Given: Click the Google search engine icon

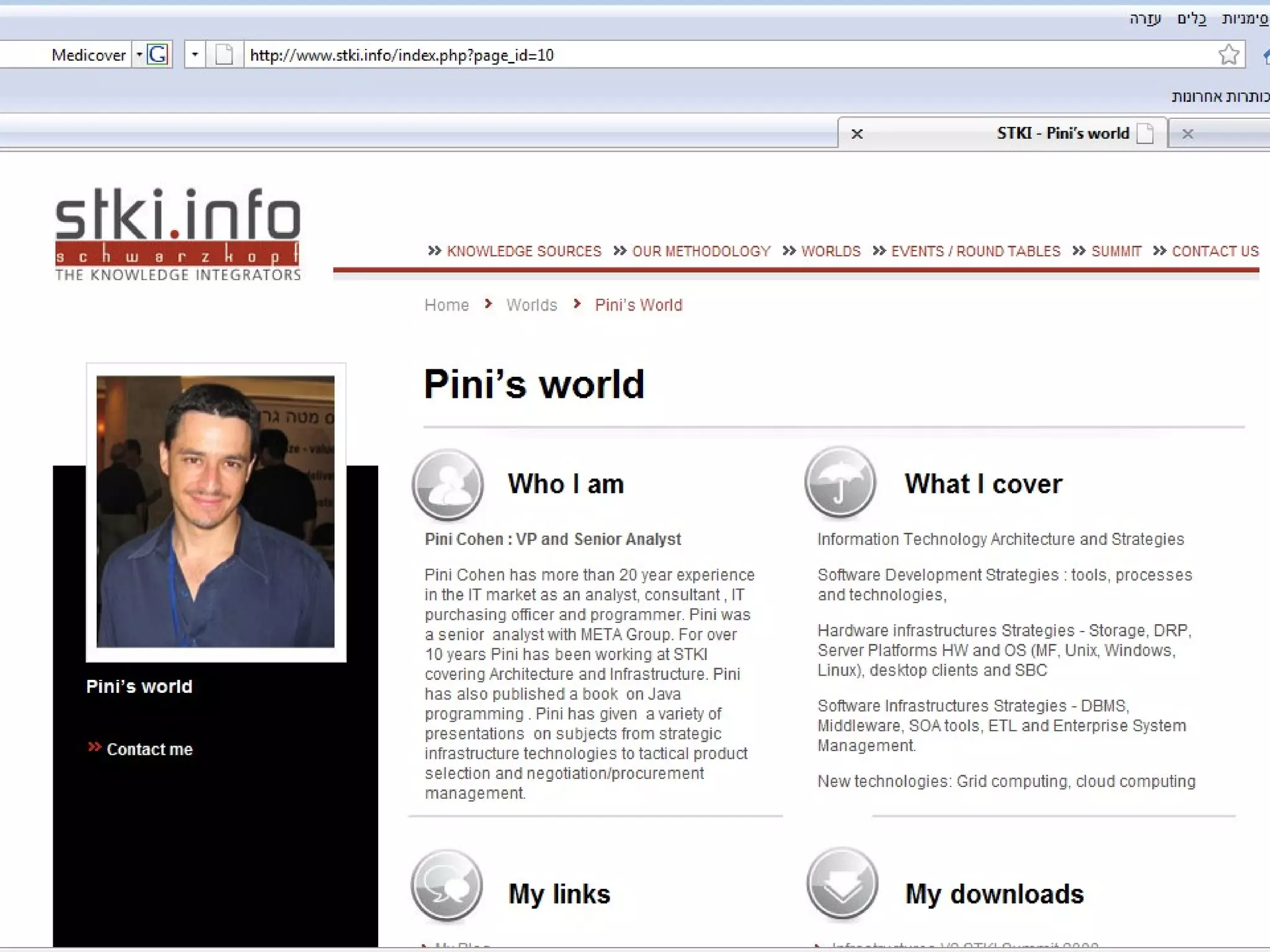Looking at the screenshot, I should coord(158,55).
